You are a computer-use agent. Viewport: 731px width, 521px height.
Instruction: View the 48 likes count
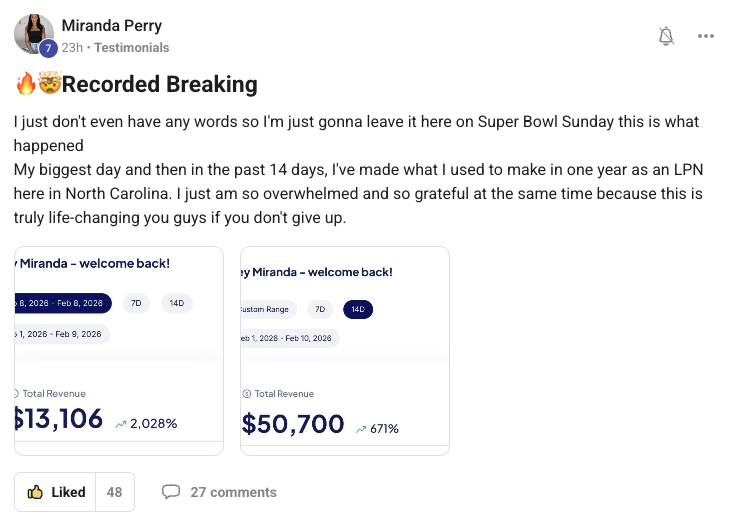pyautogui.click(x=114, y=492)
